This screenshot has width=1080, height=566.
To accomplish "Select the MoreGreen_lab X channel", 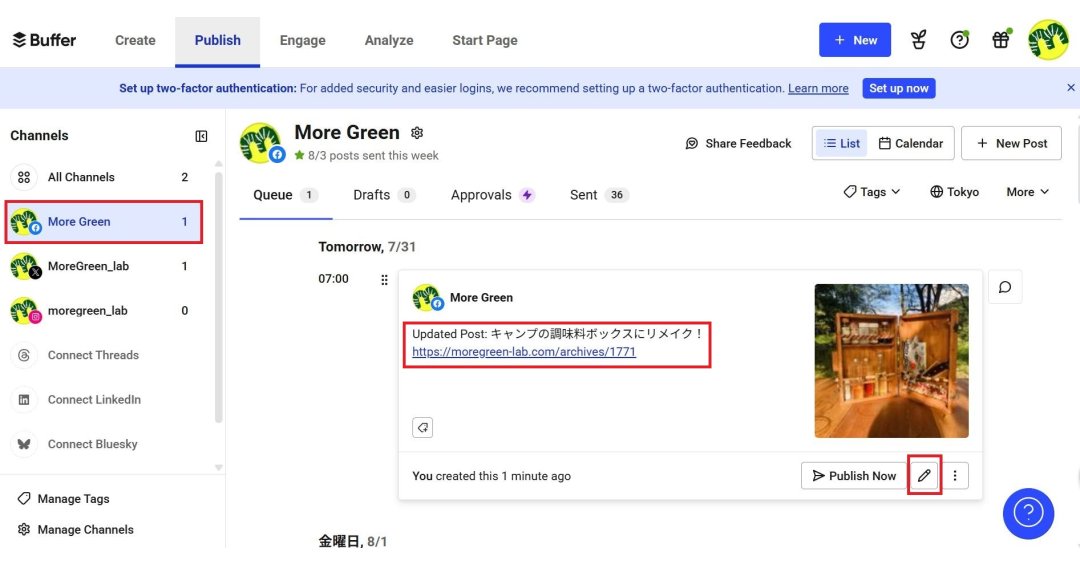I will [102, 266].
